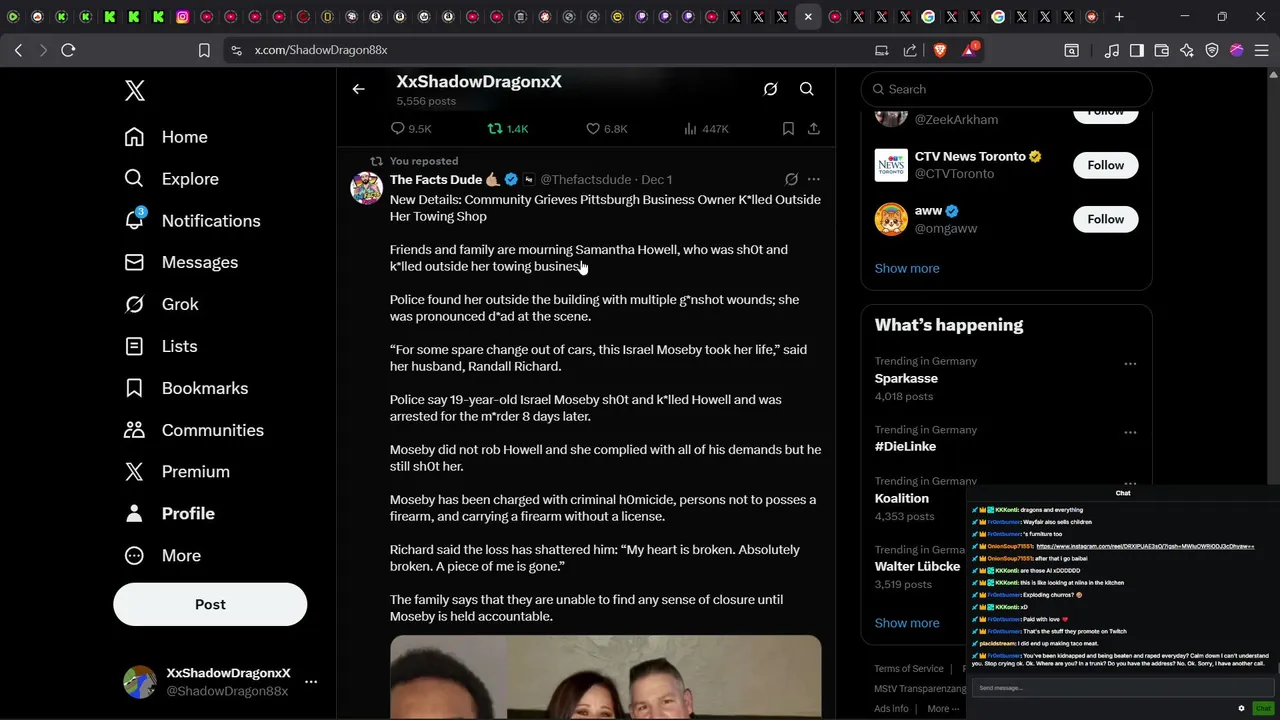Follow CTV News Toronto
Image resolution: width=1280 pixels, height=720 pixels.
(x=1106, y=165)
